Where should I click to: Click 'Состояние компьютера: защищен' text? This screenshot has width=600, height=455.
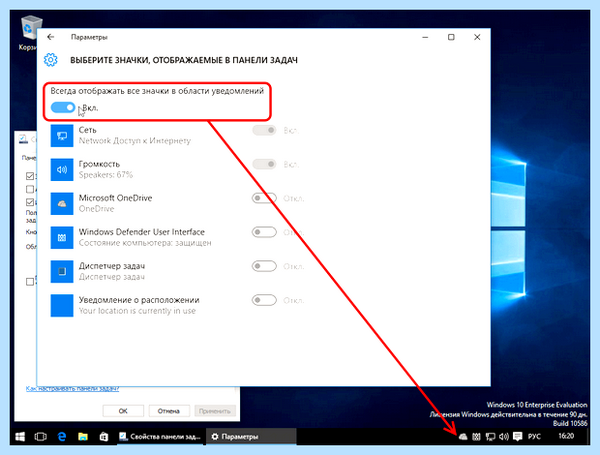pyautogui.click(x=145, y=243)
